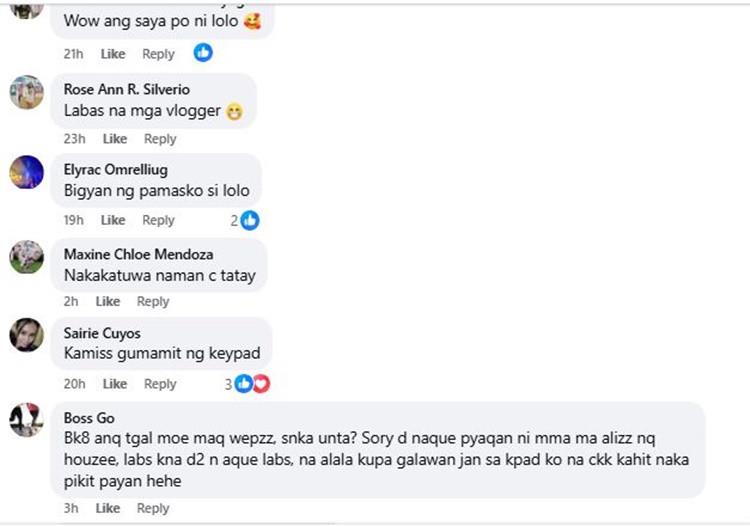Open Maxine Chloe Mendoza's avatar
The width and height of the screenshot is (750, 526).
click(x=27, y=257)
